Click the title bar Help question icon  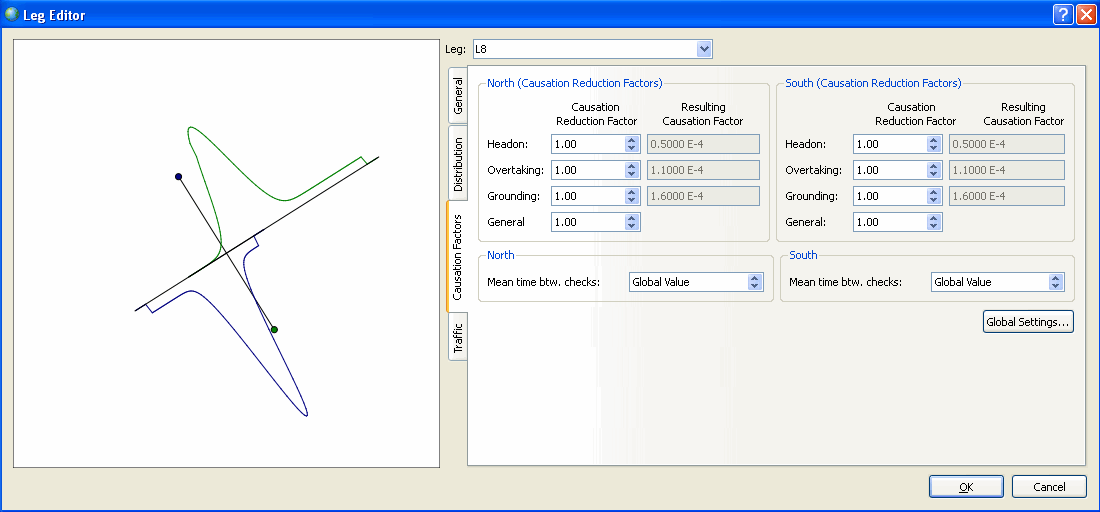click(1063, 15)
